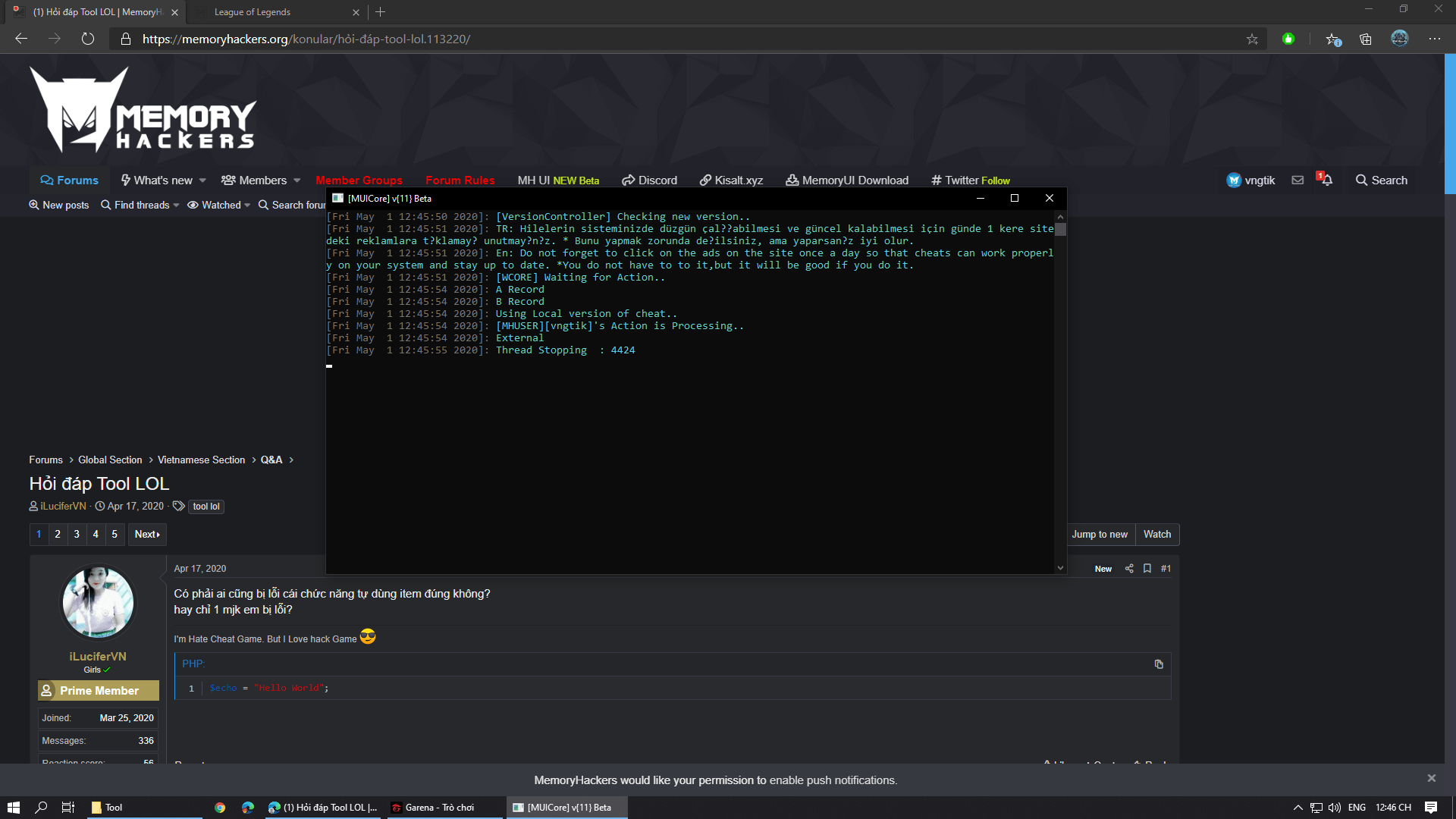
Task: Open browser settings and more menu
Action: pos(1435,39)
